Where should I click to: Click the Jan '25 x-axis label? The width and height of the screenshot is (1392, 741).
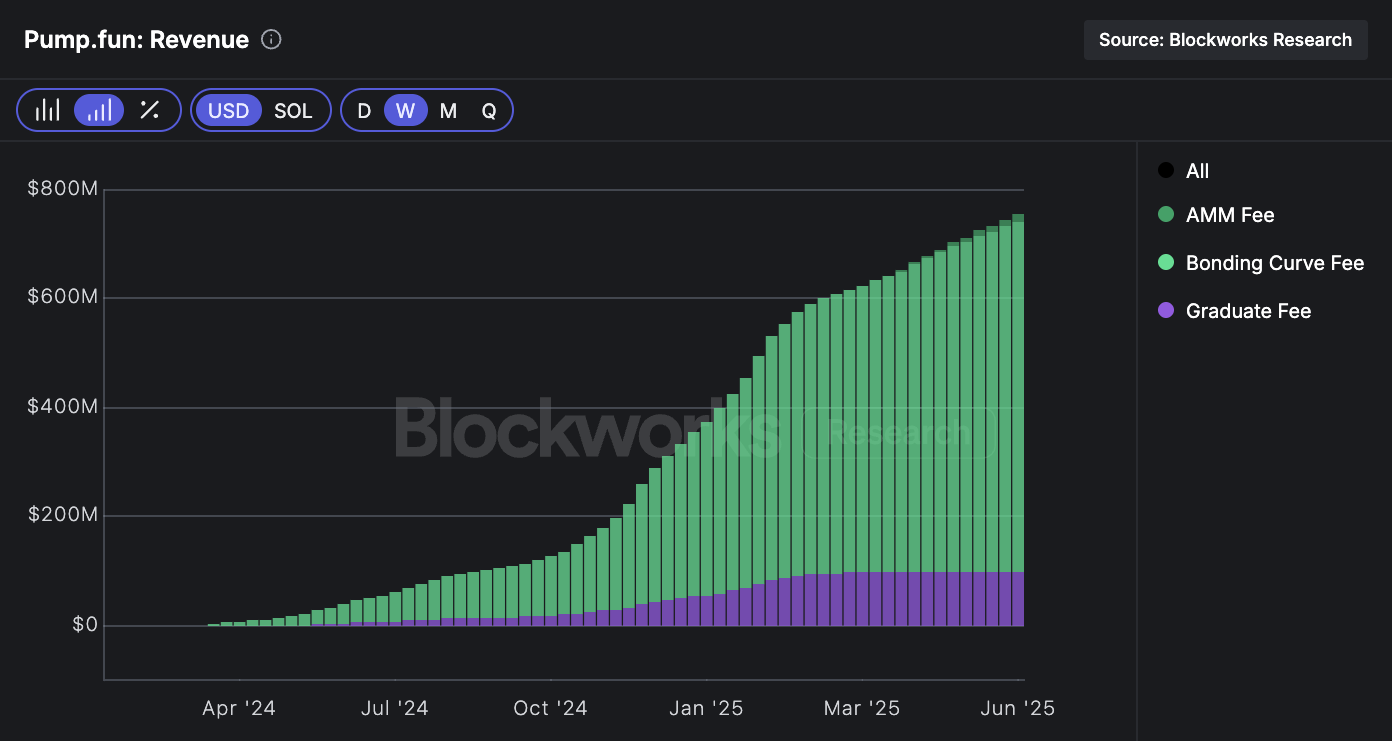point(706,708)
